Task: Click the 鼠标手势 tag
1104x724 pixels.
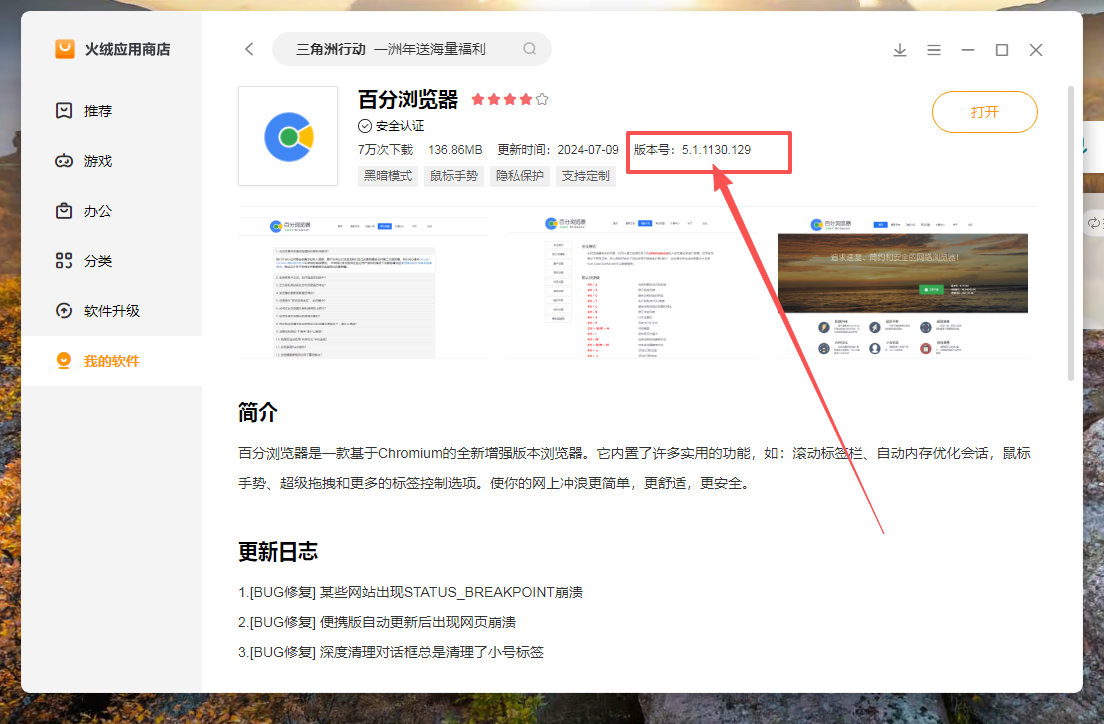Action: [454, 176]
